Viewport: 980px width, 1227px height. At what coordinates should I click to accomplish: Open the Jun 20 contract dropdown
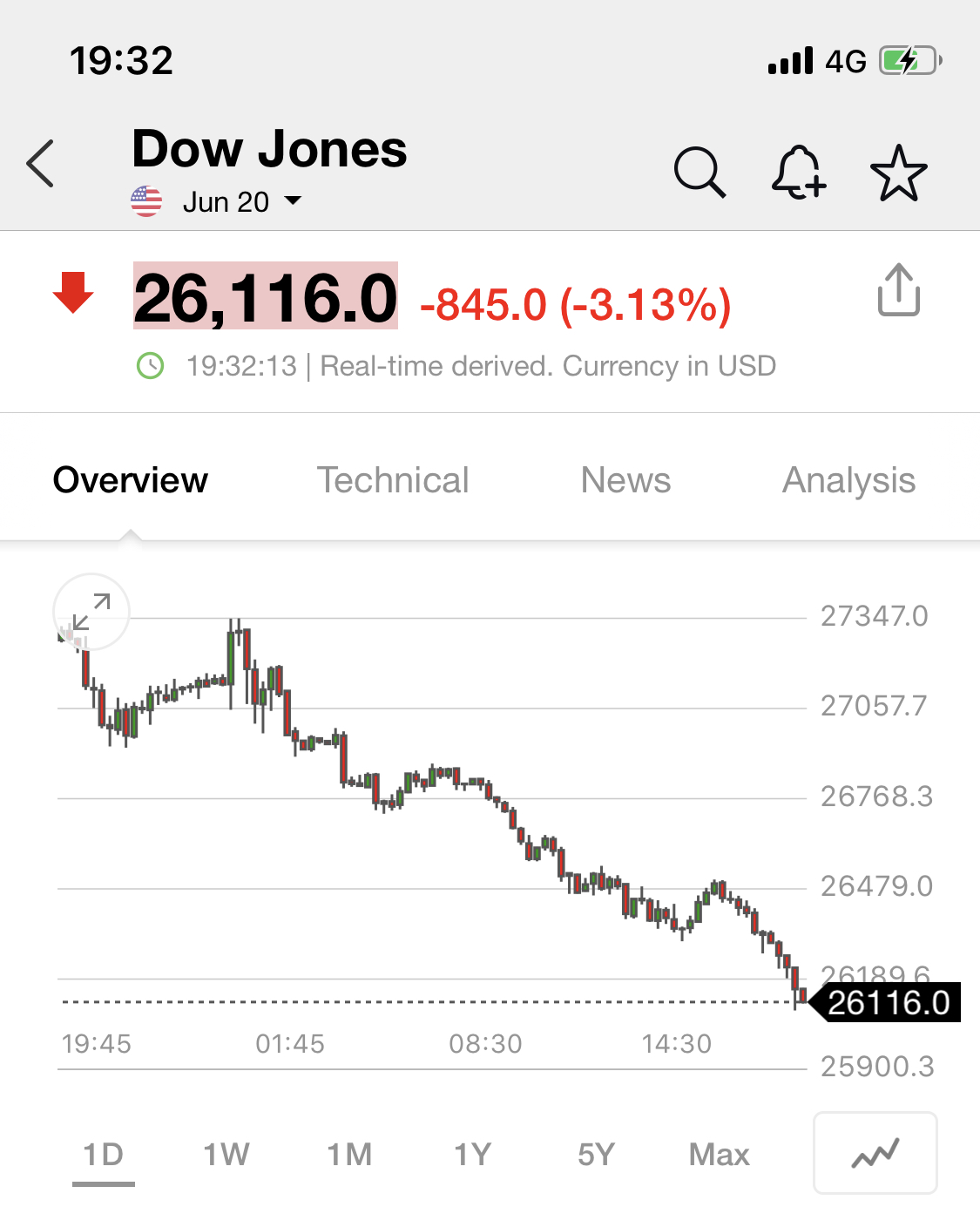[242, 202]
